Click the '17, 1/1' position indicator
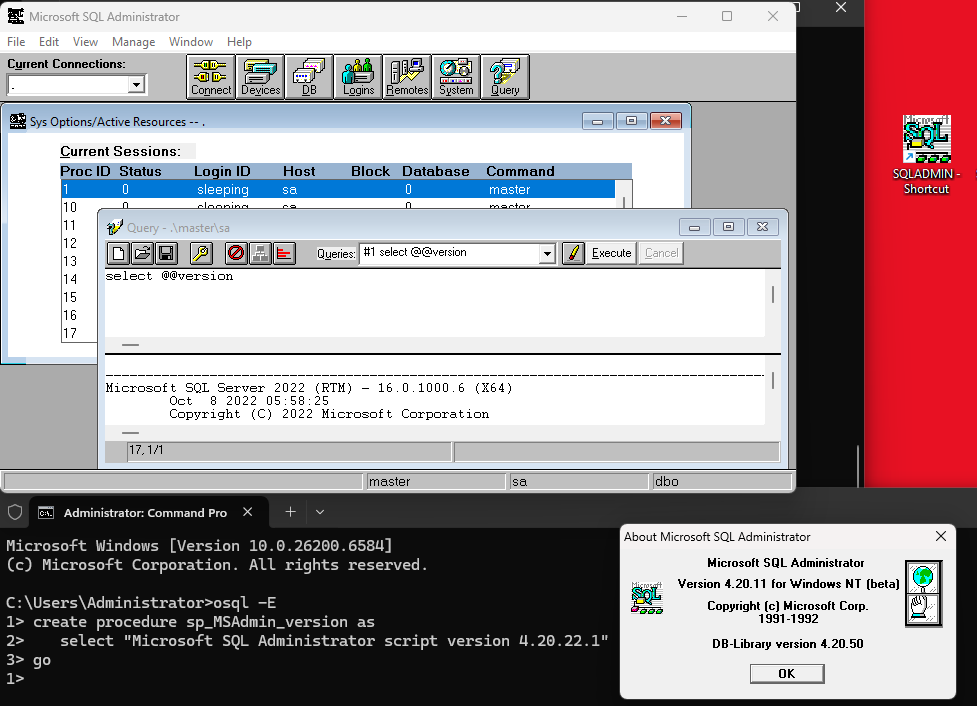This screenshot has width=977, height=706. (x=289, y=451)
